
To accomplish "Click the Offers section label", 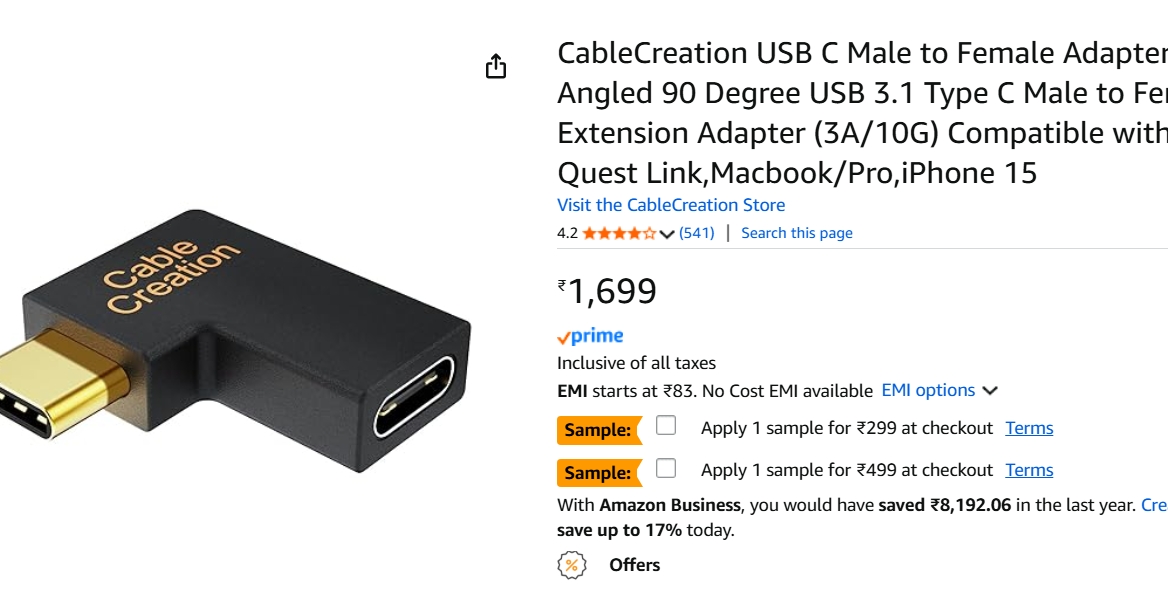I will tap(634, 565).
